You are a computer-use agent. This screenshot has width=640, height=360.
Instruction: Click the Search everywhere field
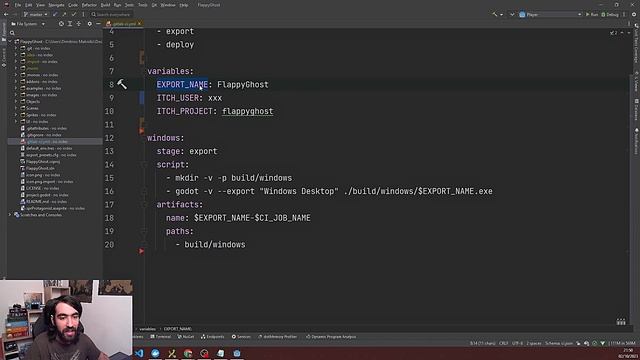click(x=111, y=14)
